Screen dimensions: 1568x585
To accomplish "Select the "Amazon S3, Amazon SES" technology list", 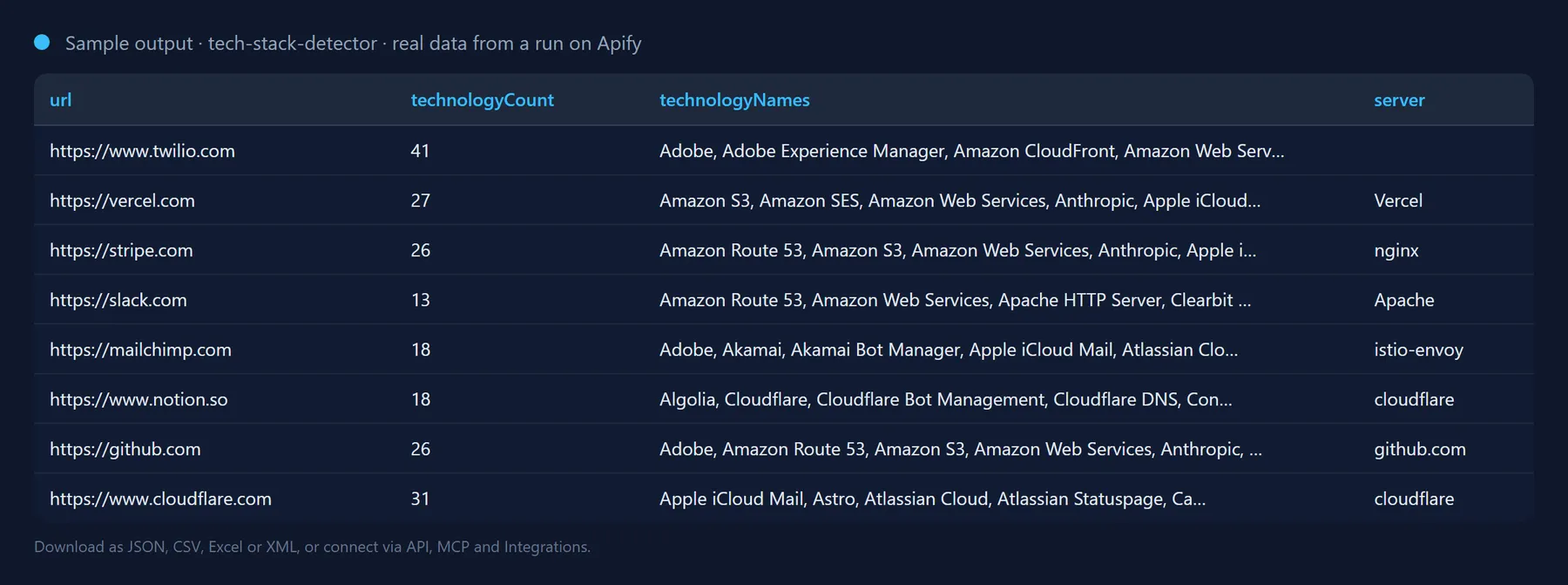I will 959,201.
